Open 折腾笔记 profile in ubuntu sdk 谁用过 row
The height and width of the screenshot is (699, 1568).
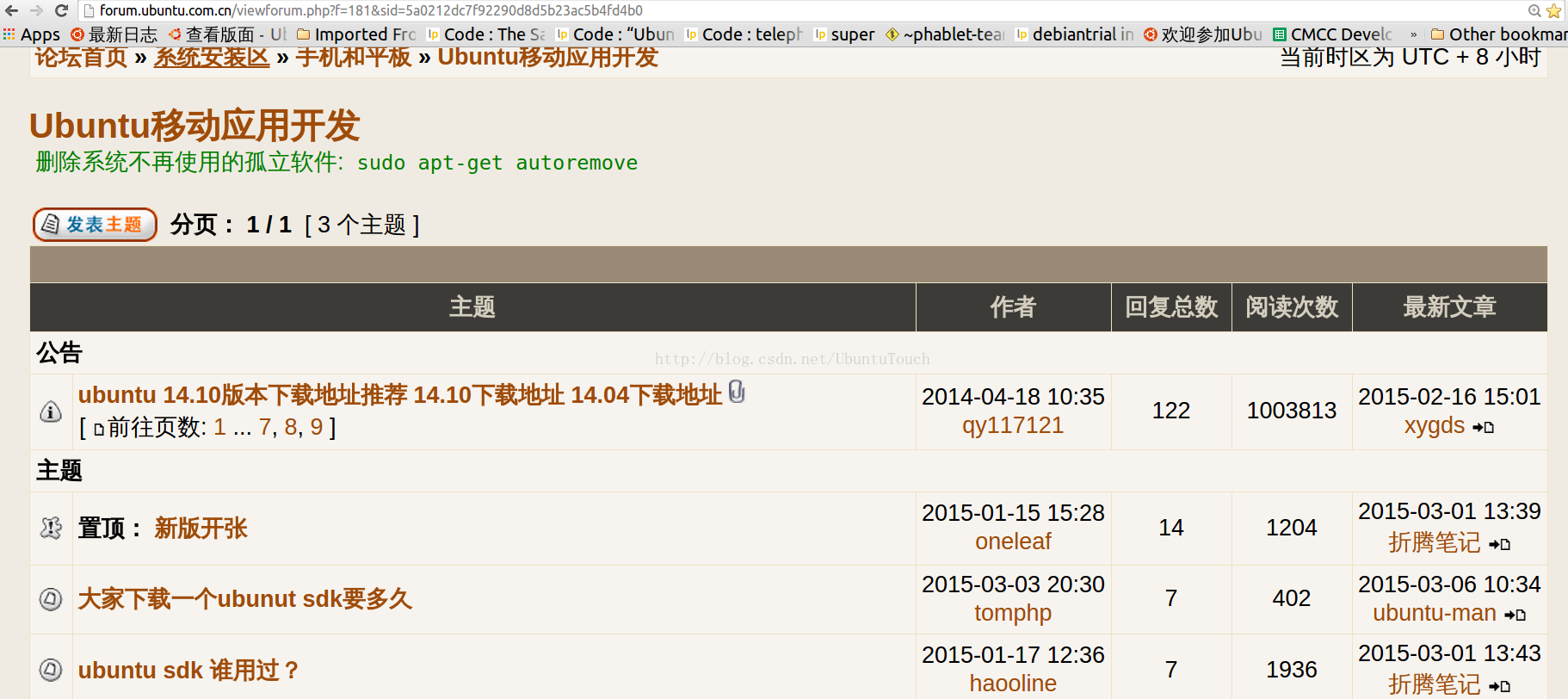(x=1434, y=684)
